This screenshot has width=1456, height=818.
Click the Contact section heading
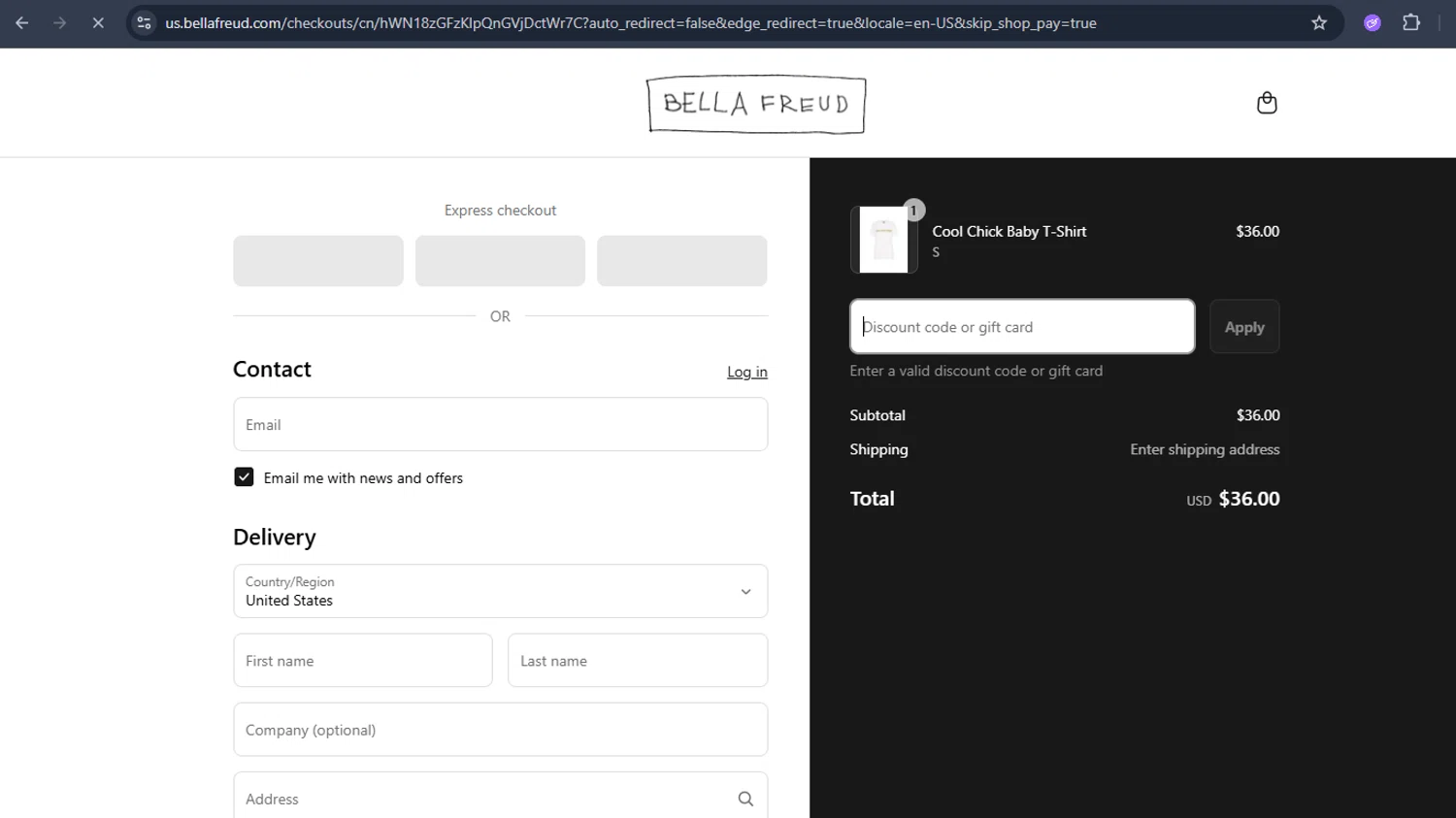[x=272, y=370]
